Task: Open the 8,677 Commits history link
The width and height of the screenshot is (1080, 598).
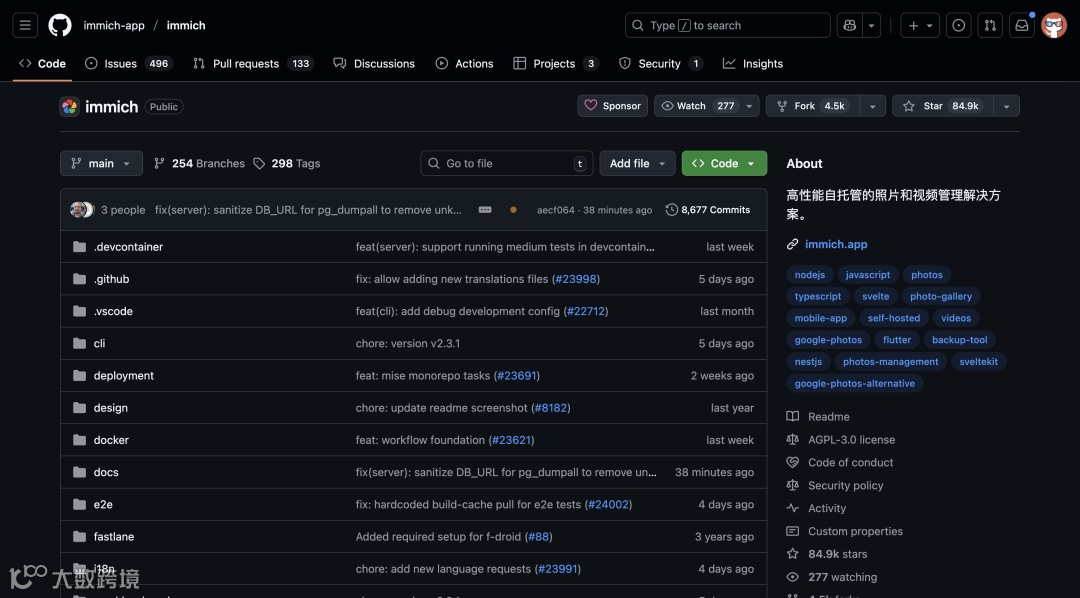Action: point(708,210)
